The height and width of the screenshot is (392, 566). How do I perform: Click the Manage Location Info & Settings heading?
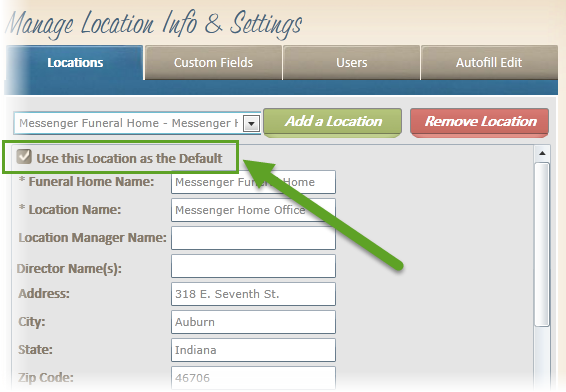154,24
